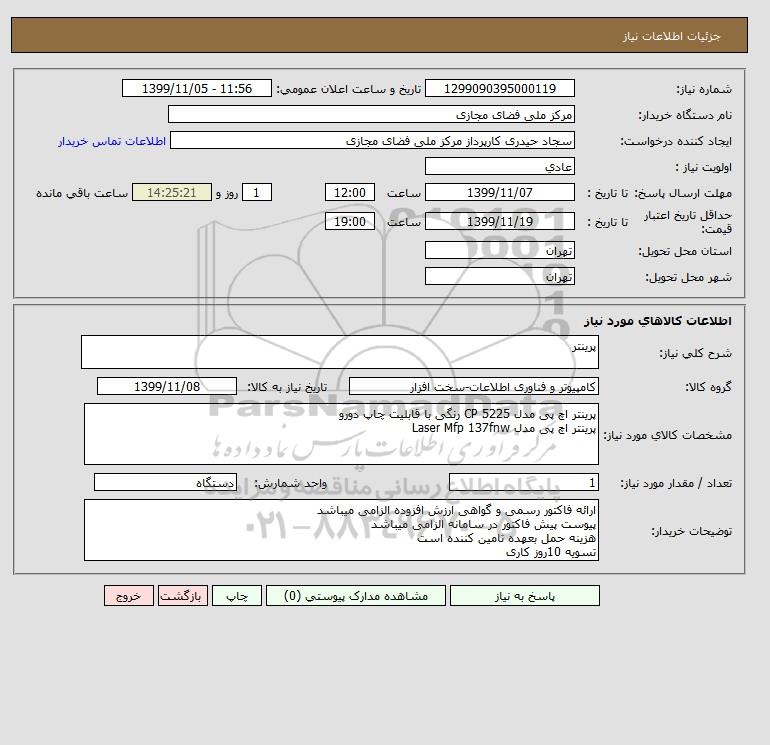
Task: Click the label ایجاد کننده درخواست
Action: click(676, 141)
